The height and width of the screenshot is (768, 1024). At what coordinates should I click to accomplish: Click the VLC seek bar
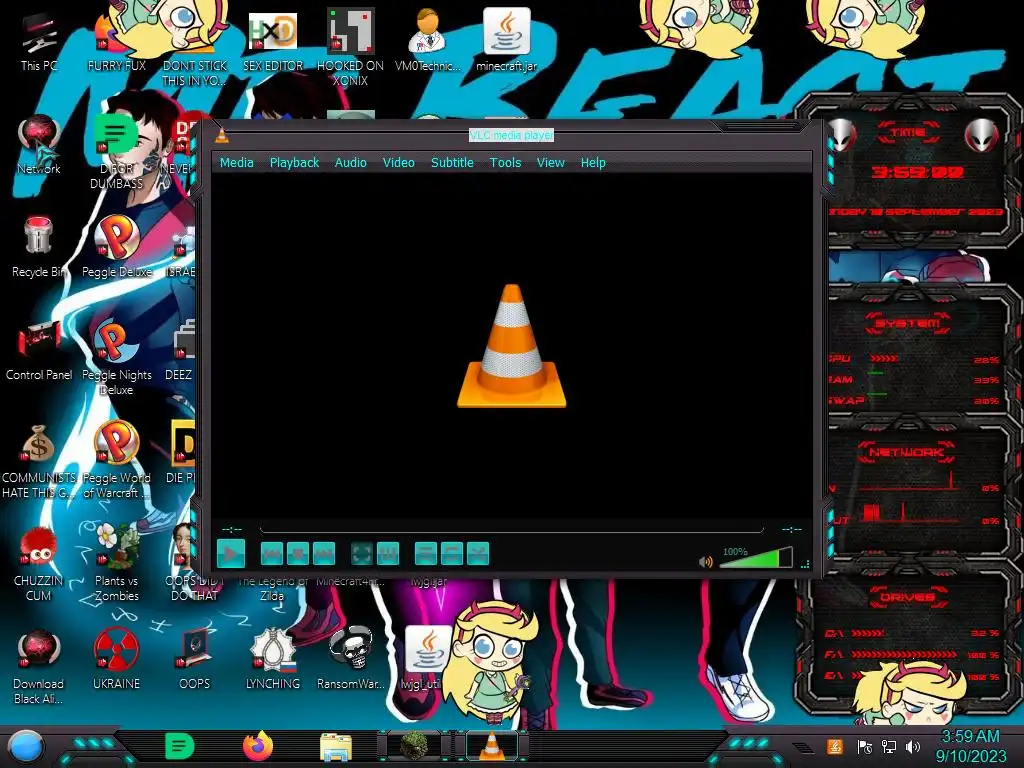click(x=511, y=529)
